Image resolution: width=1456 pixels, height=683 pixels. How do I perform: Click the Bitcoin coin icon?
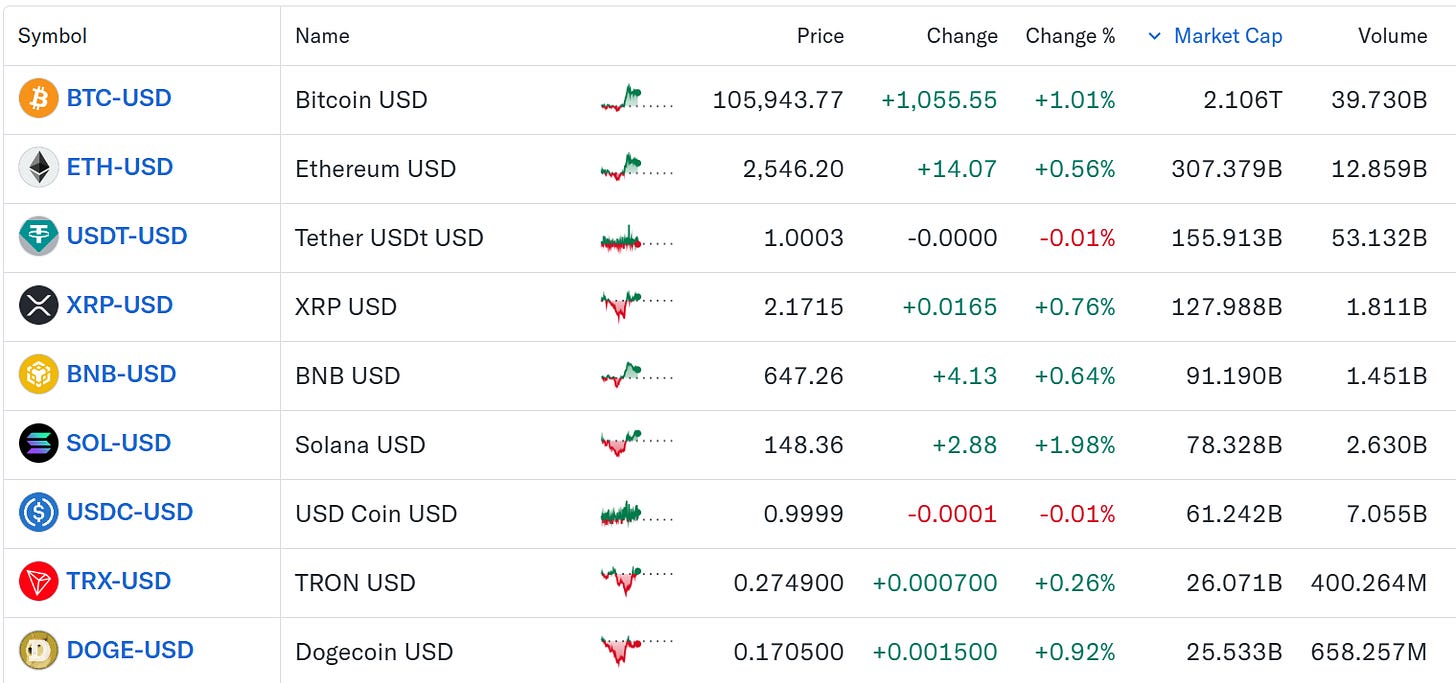pyautogui.click(x=39, y=98)
